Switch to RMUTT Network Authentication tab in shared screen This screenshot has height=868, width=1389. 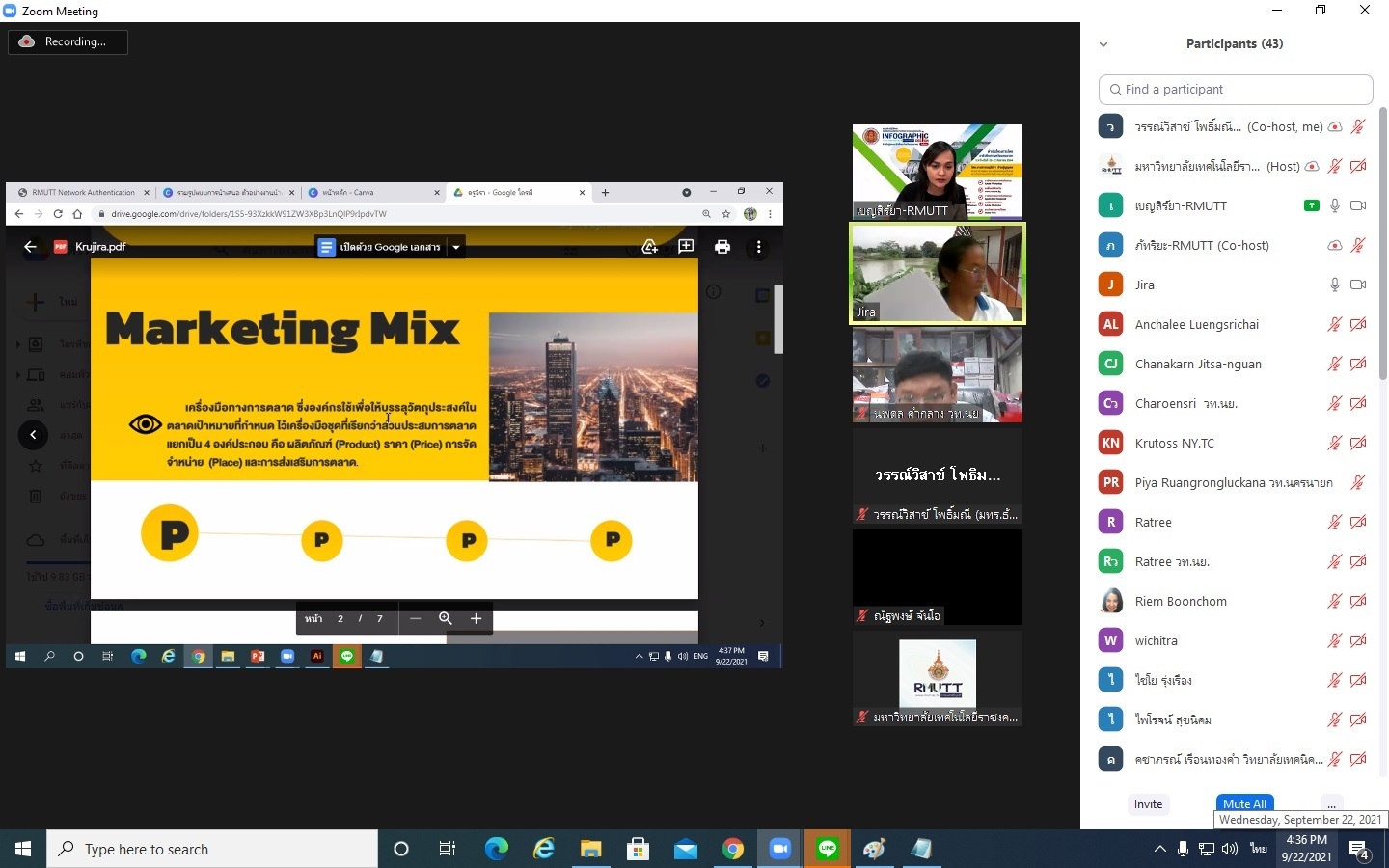(x=83, y=192)
